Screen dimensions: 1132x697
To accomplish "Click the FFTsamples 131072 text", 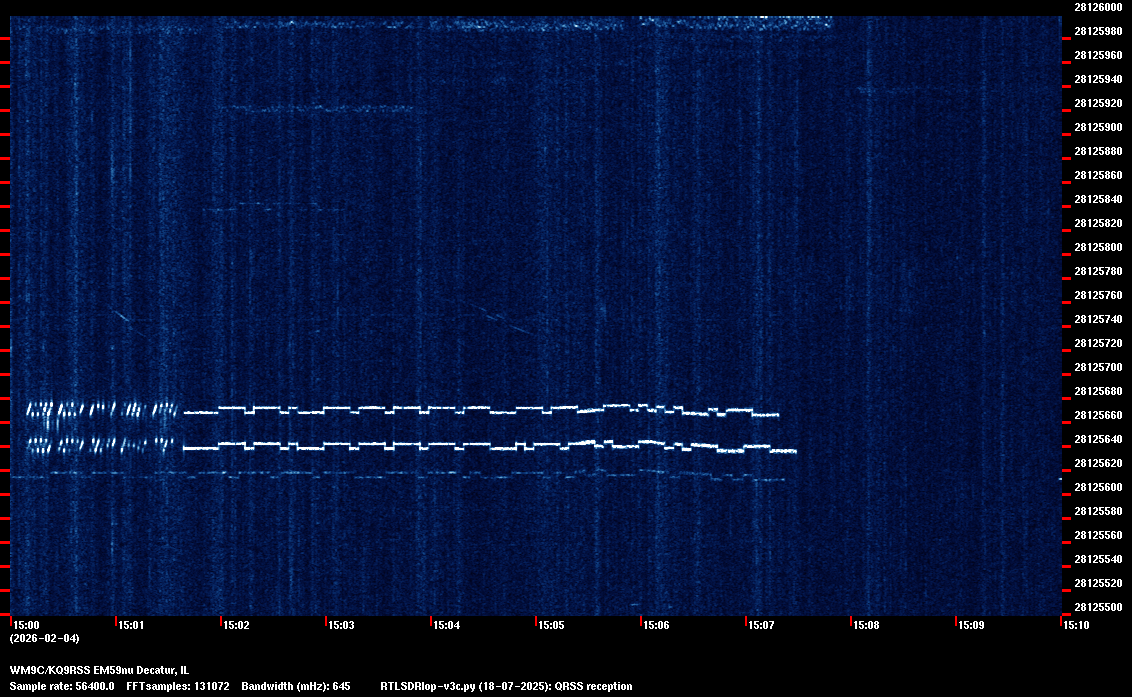I will click(x=179, y=686).
